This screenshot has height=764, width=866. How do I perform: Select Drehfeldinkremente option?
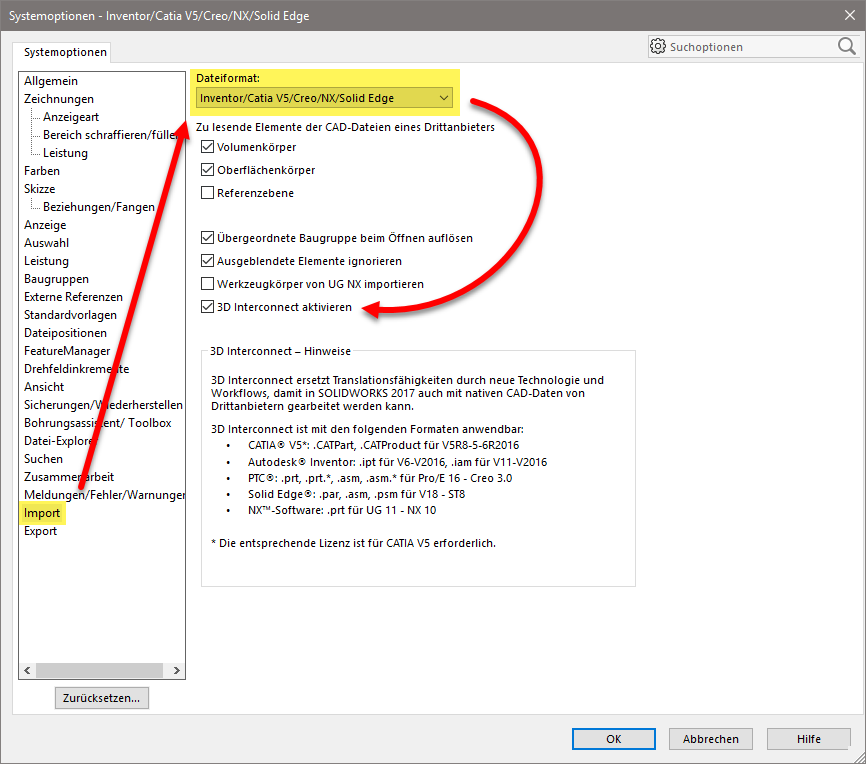76,369
